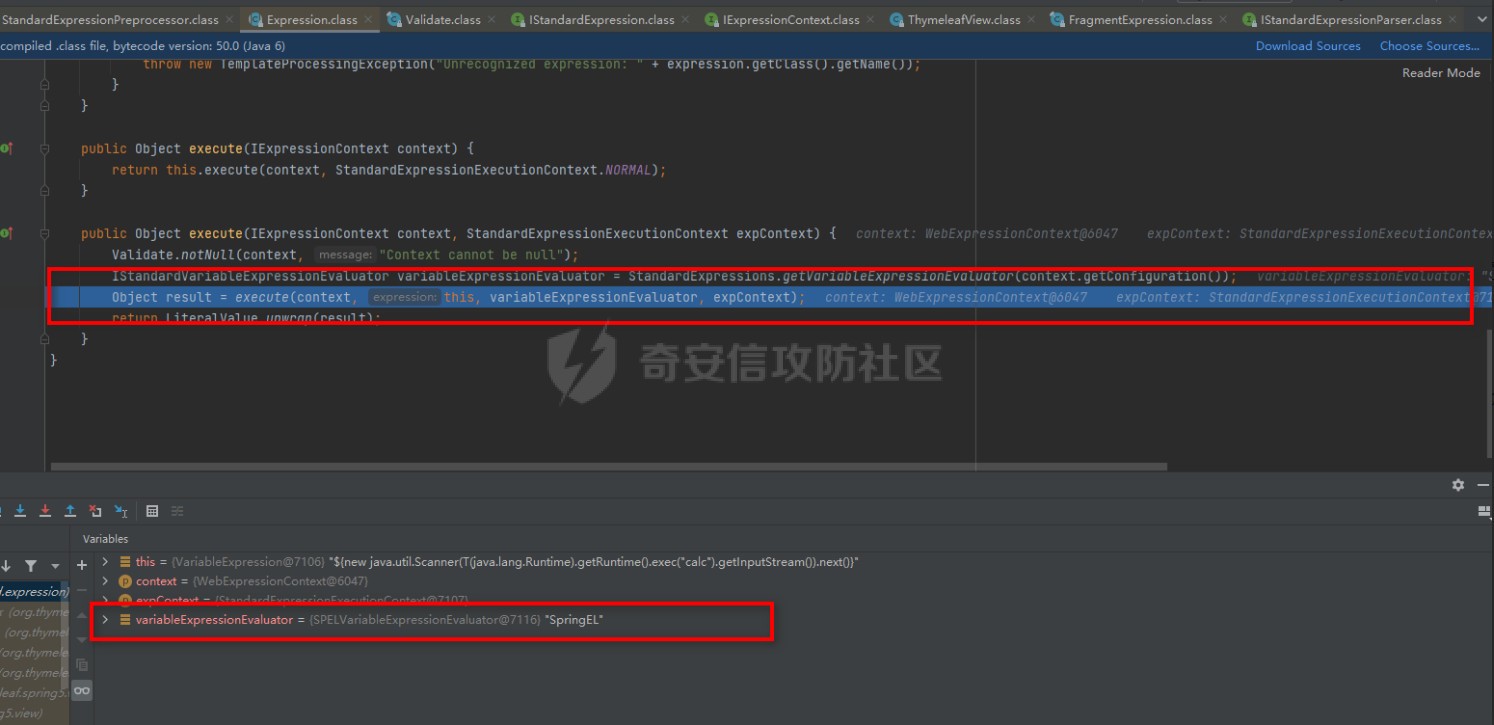Screen dimensions: 1494x725
Task: Toggle the show watches glasses icon
Action: tap(82, 691)
